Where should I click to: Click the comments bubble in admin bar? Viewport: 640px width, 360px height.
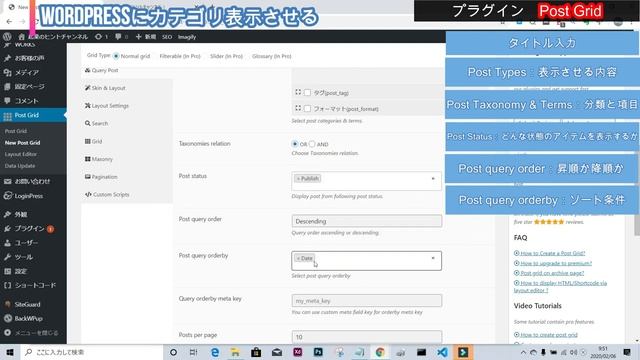tap(121, 37)
